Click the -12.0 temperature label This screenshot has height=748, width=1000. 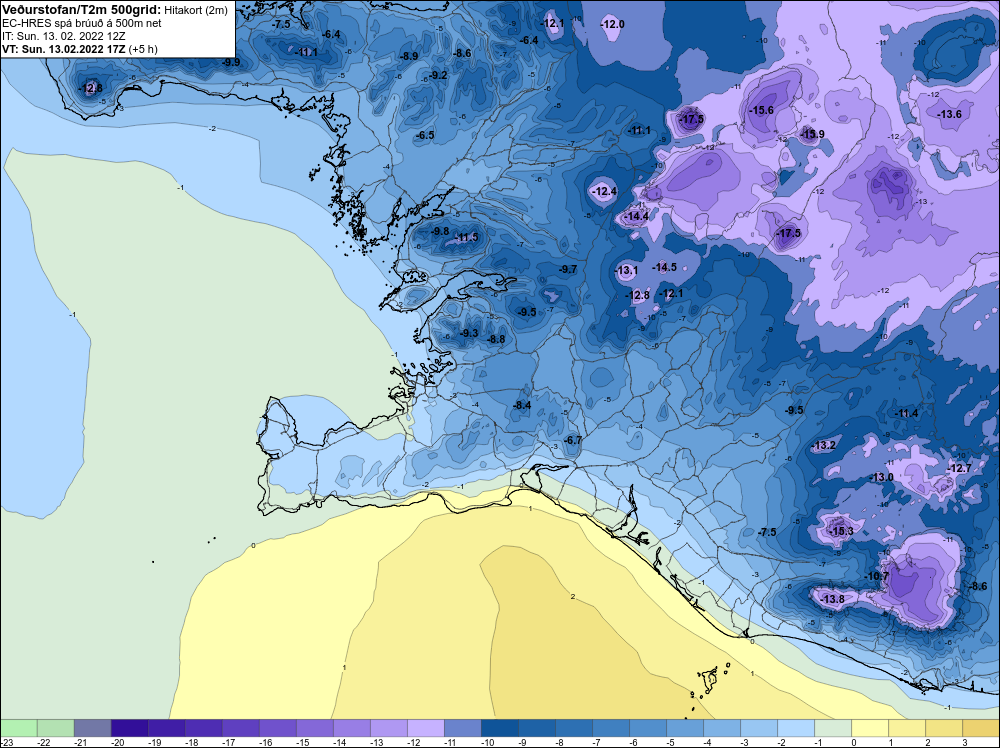pos(612,24)
